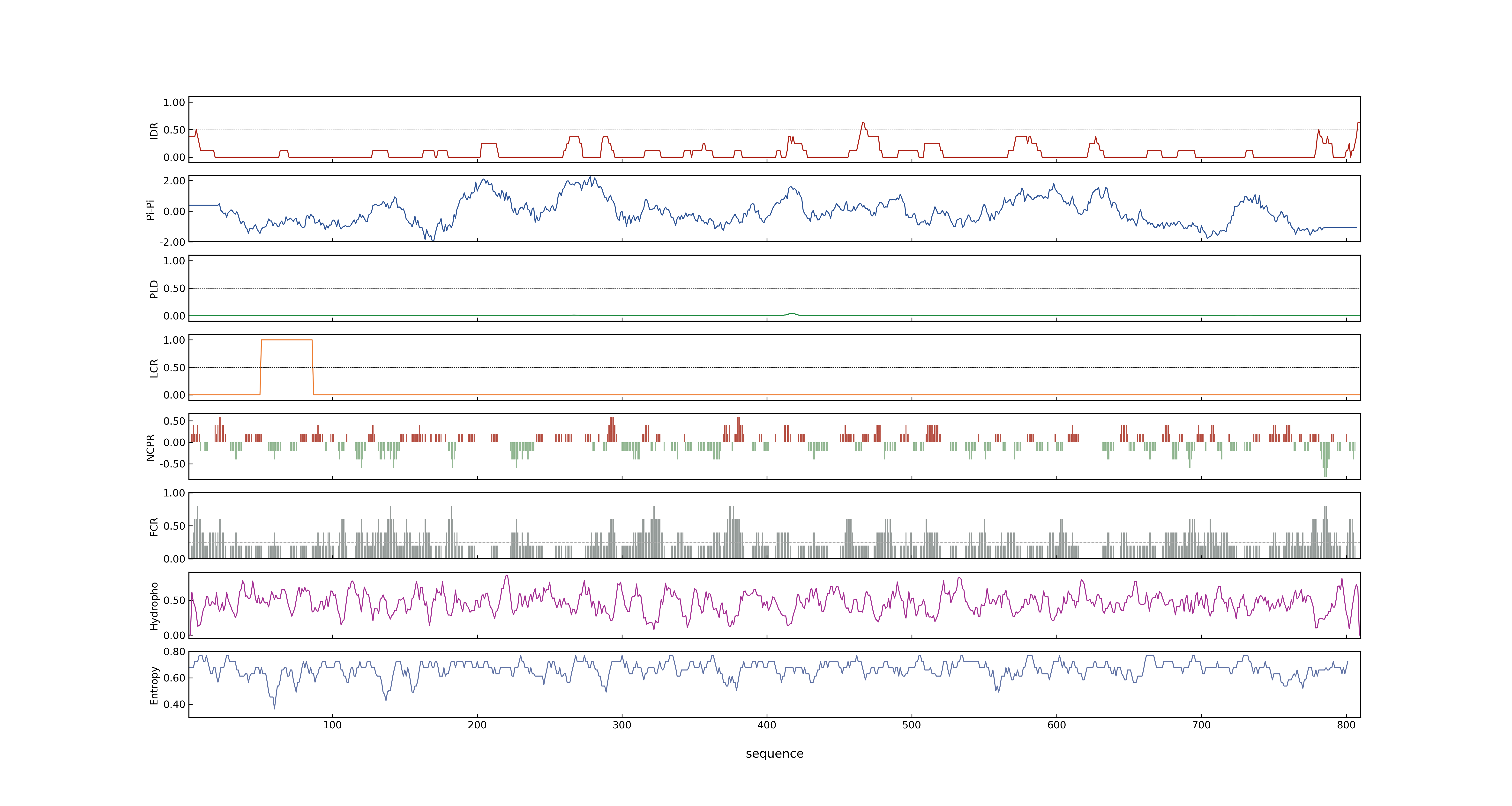Click the Hydropho axis label
This screenshot has width=1512, height=806.
pos(154,606)
